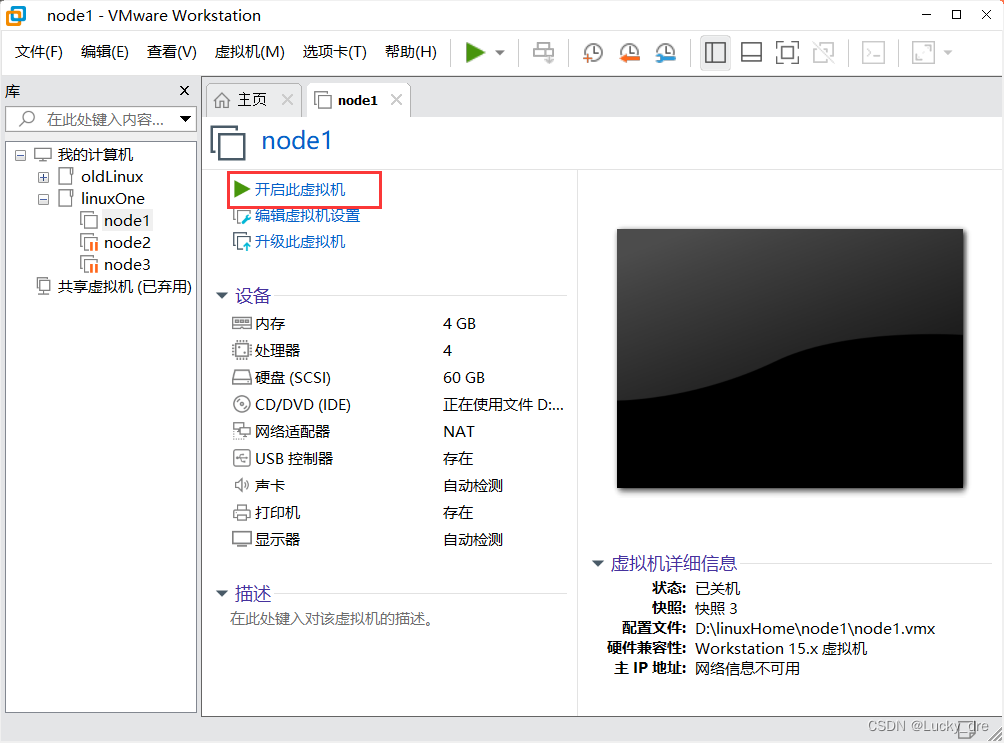The height and width of the screenshot is (743, 1004).
Task: Open stretch display dropdown arrow
Action: tap(948, 53)
